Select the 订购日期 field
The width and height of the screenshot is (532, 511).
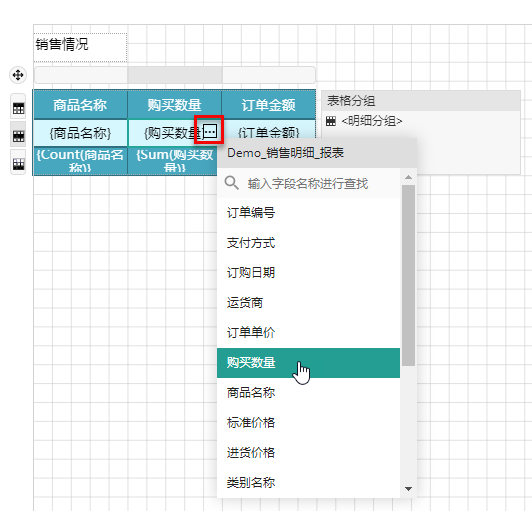pos(308,272)
